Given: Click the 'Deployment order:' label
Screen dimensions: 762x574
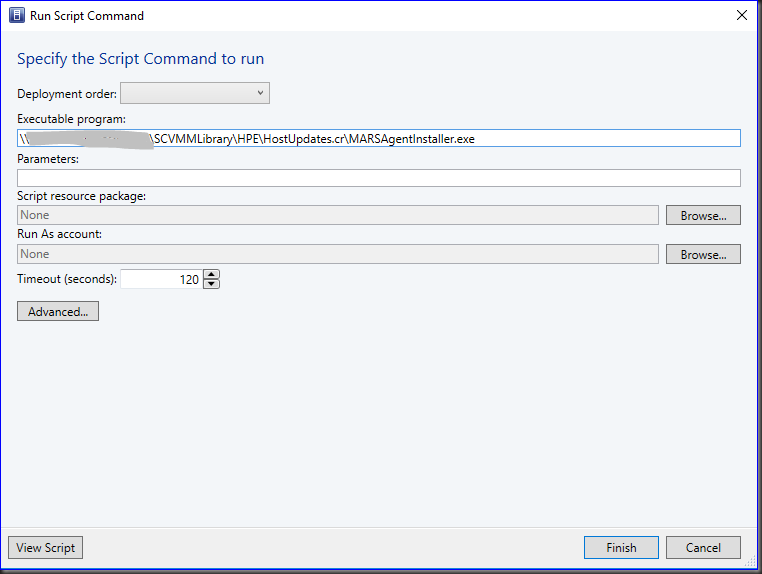Looking at the screenshot, I should tap(67, 94).
